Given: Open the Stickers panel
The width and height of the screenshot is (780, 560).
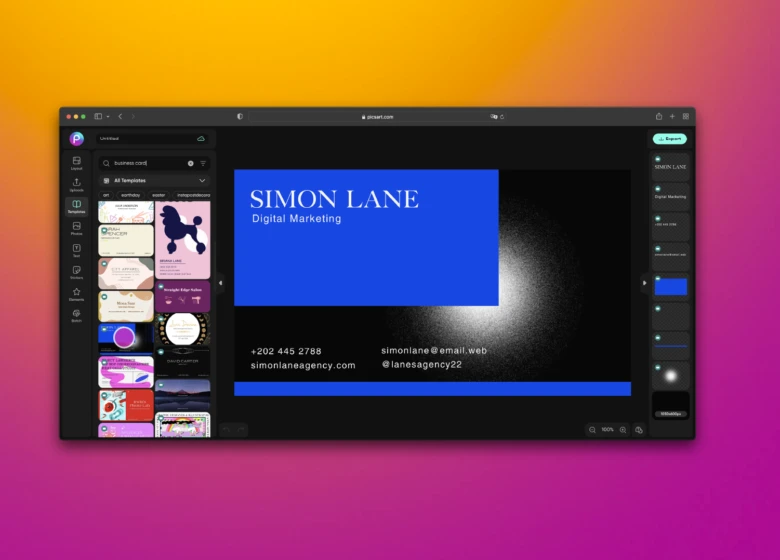Looking at the screenshot, I should click(x=76, y=272).
